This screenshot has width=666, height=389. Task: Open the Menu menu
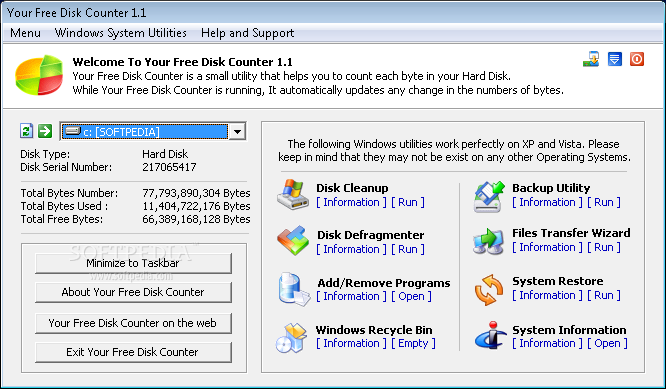[x=25, y=33]
